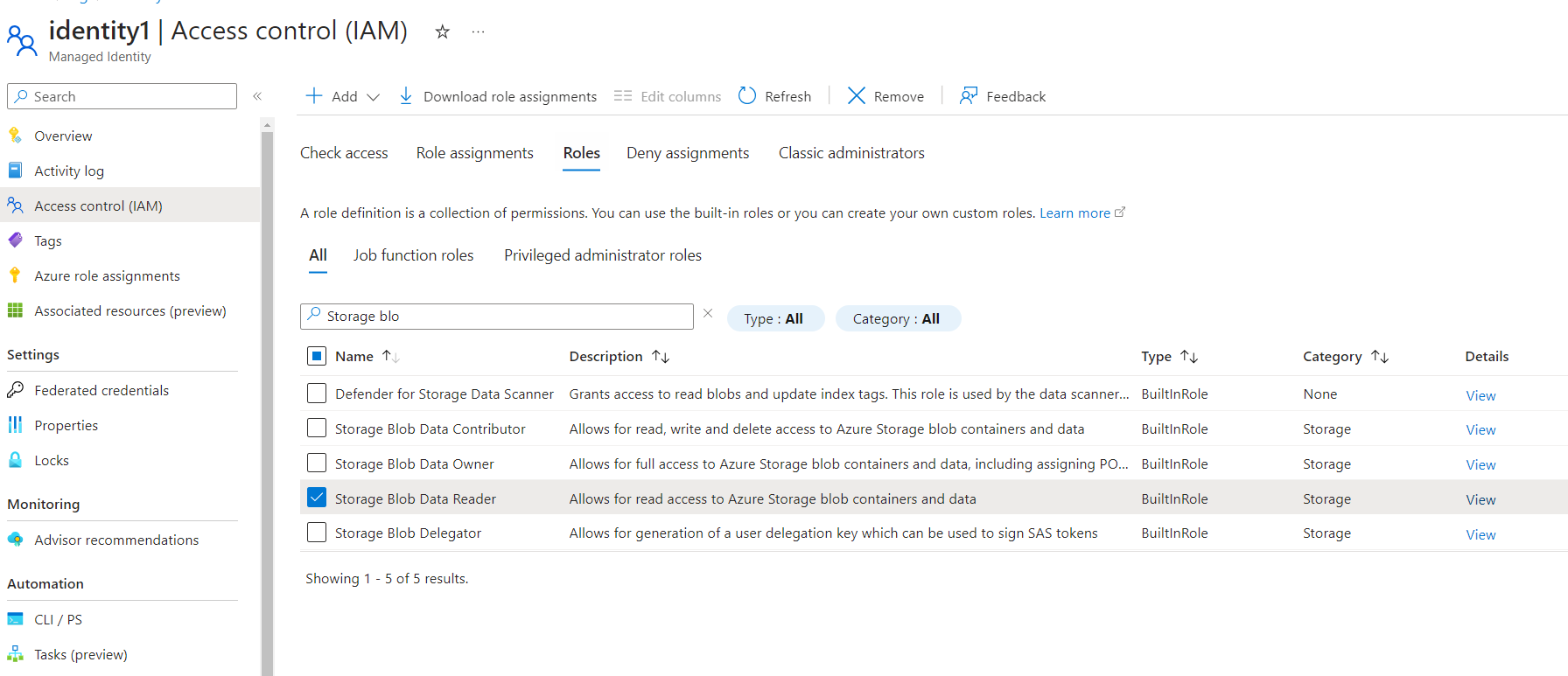View details of Defender for Storage Data Scanner
The width and height of the screenshot is (1568, 676).
(x=1480, y=395)
